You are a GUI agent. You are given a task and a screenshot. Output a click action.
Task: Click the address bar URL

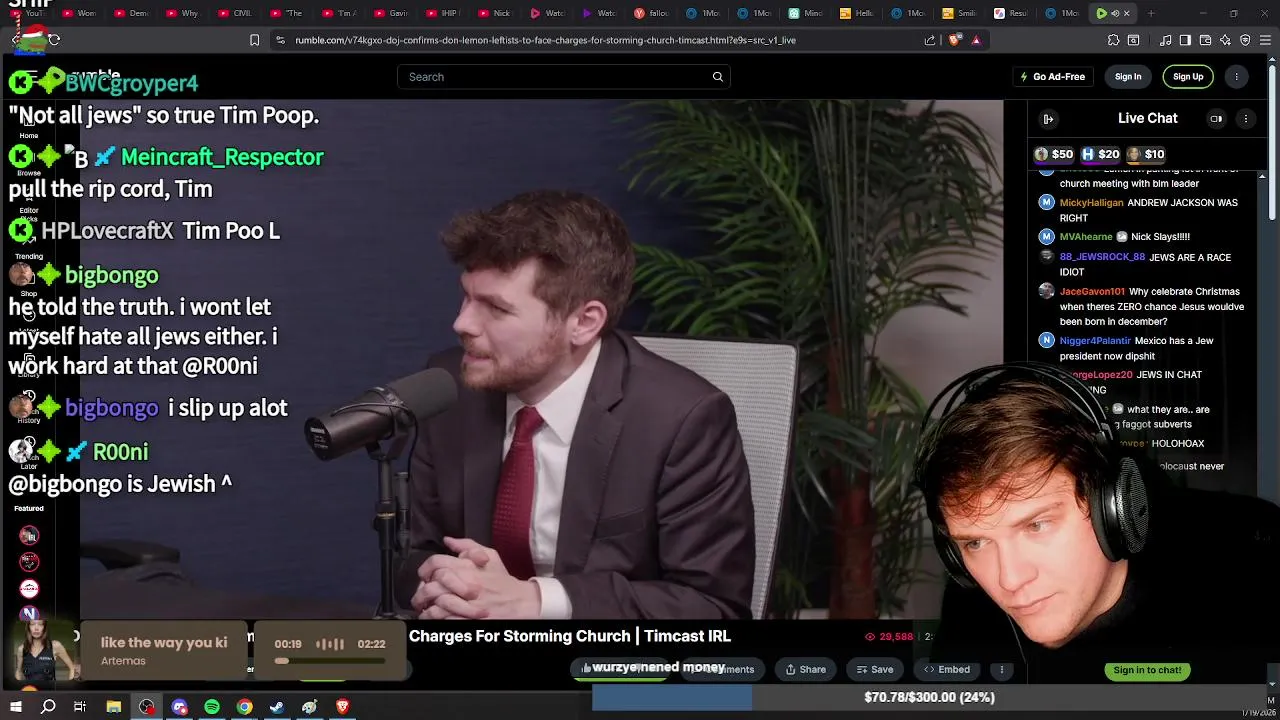[545, 40]
